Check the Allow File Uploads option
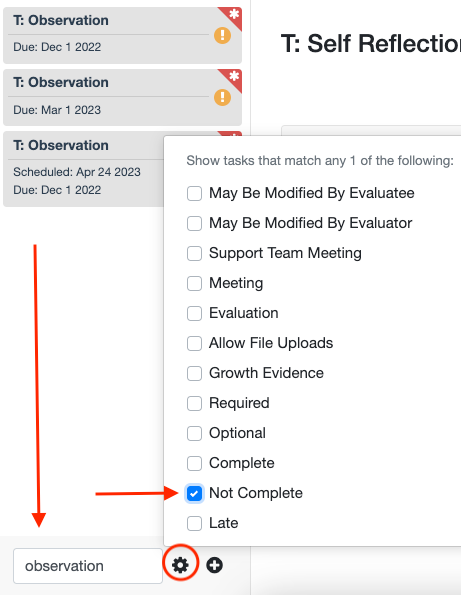Viewport: 461px width, 595px height. (194, 343)
